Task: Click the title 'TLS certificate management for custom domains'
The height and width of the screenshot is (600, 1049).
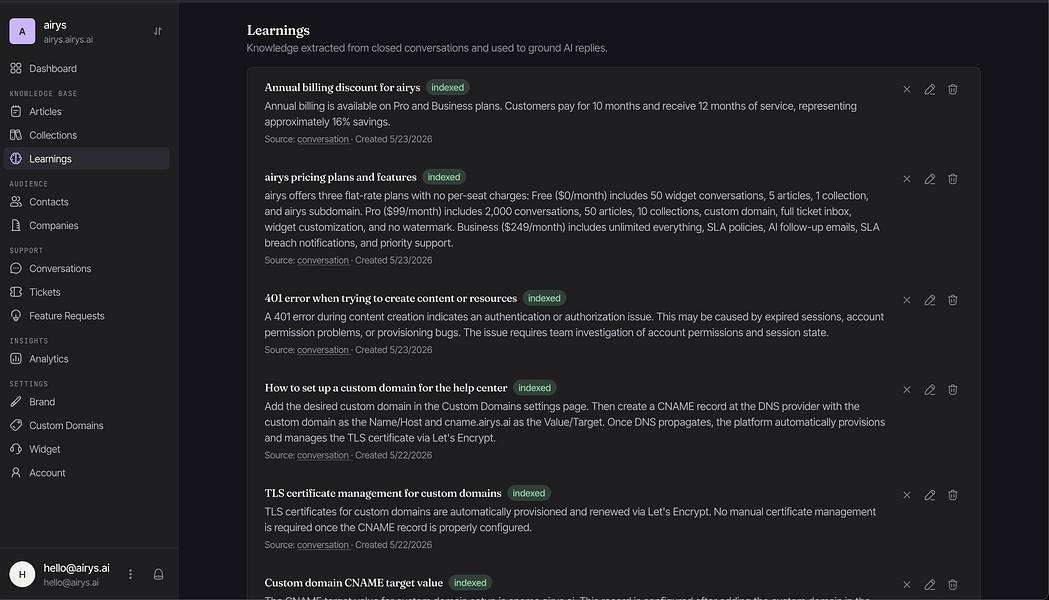Action: click(383, 494)
